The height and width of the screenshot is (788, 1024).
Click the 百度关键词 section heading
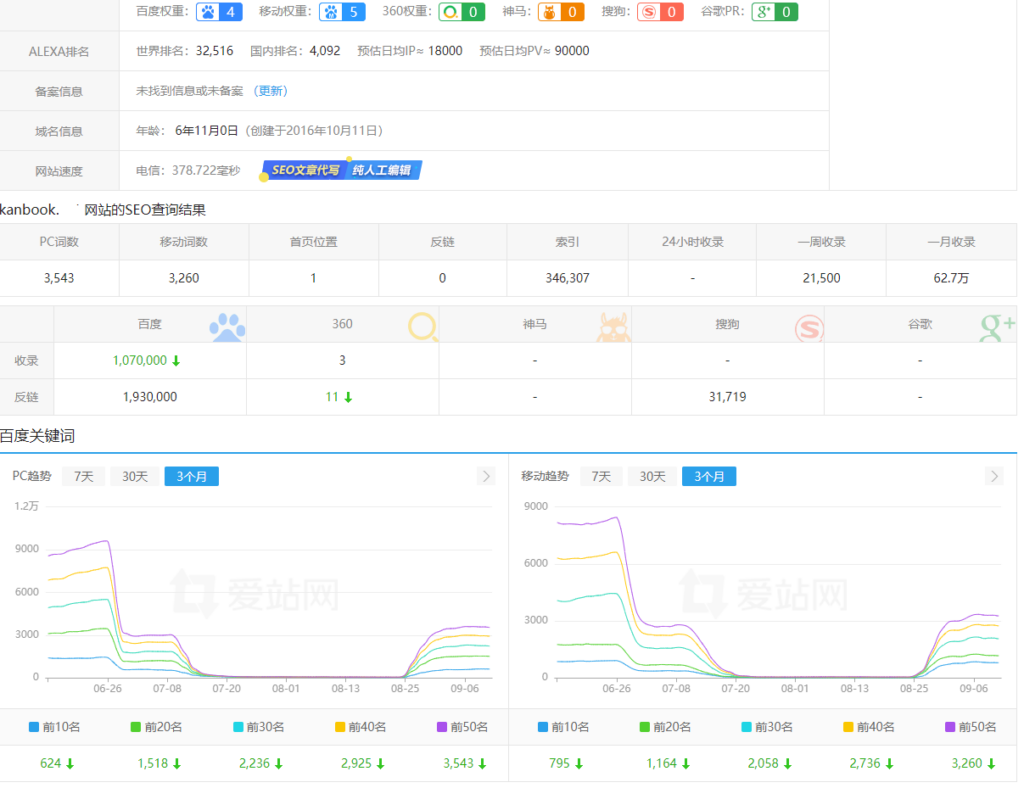[37, 436]
